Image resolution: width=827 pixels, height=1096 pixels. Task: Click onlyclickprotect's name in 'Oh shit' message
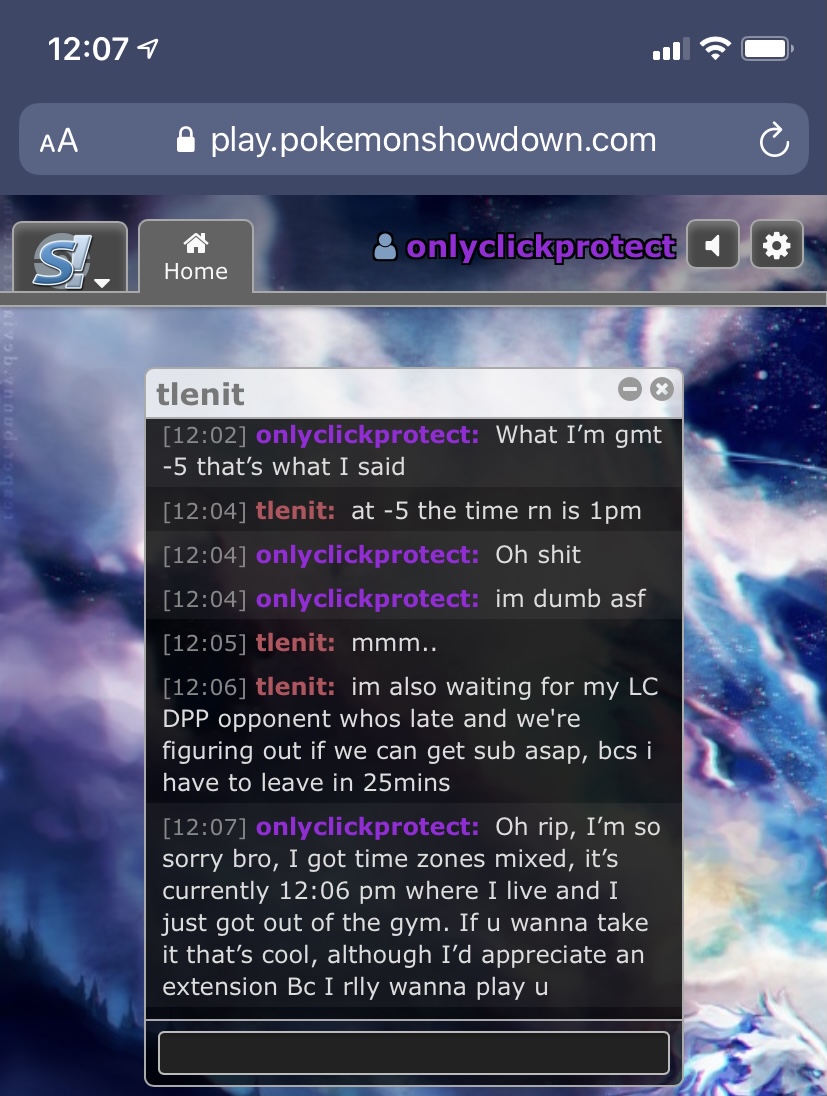[x=367, y=555]
